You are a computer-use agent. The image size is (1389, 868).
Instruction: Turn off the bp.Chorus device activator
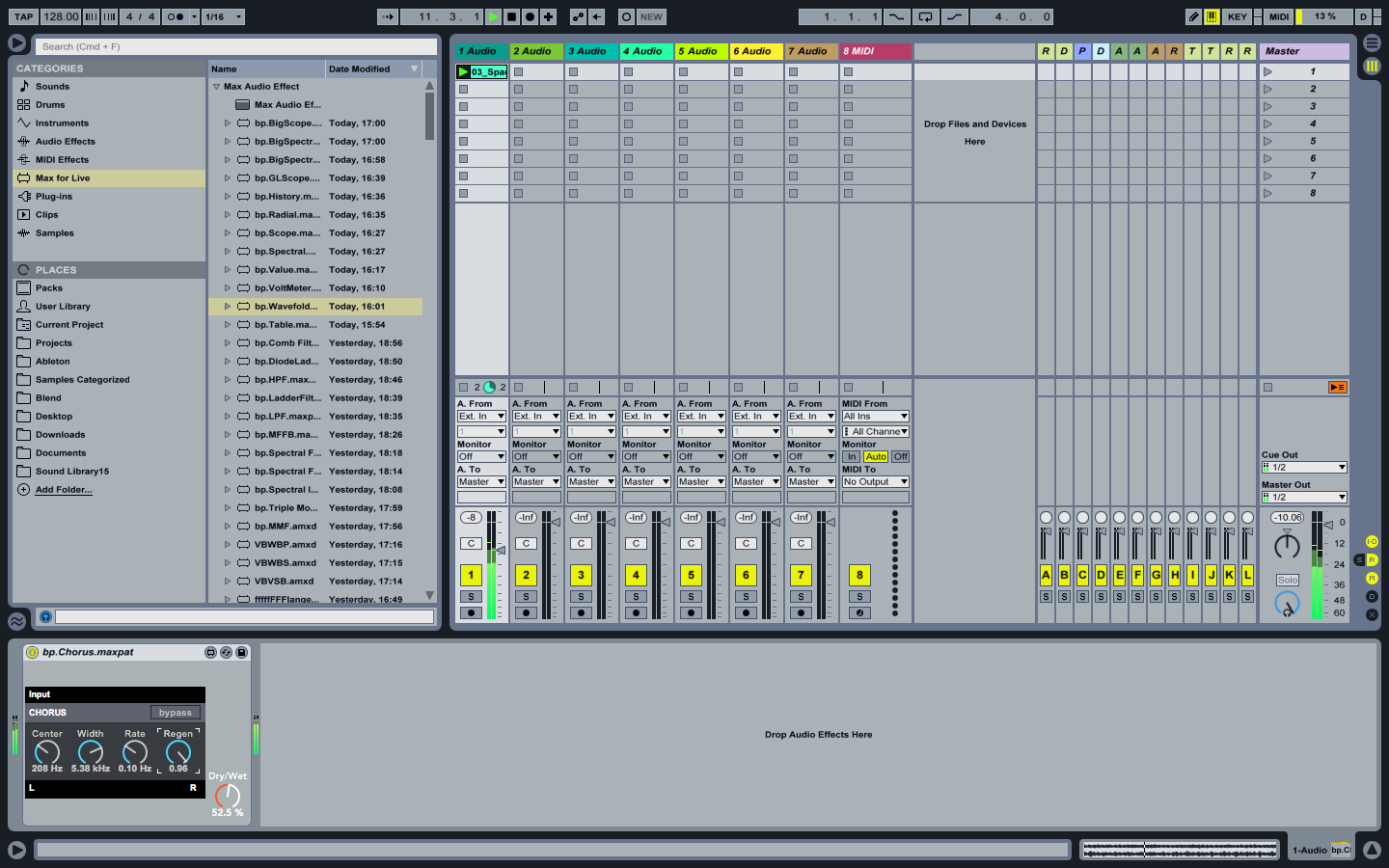[32, 653]
